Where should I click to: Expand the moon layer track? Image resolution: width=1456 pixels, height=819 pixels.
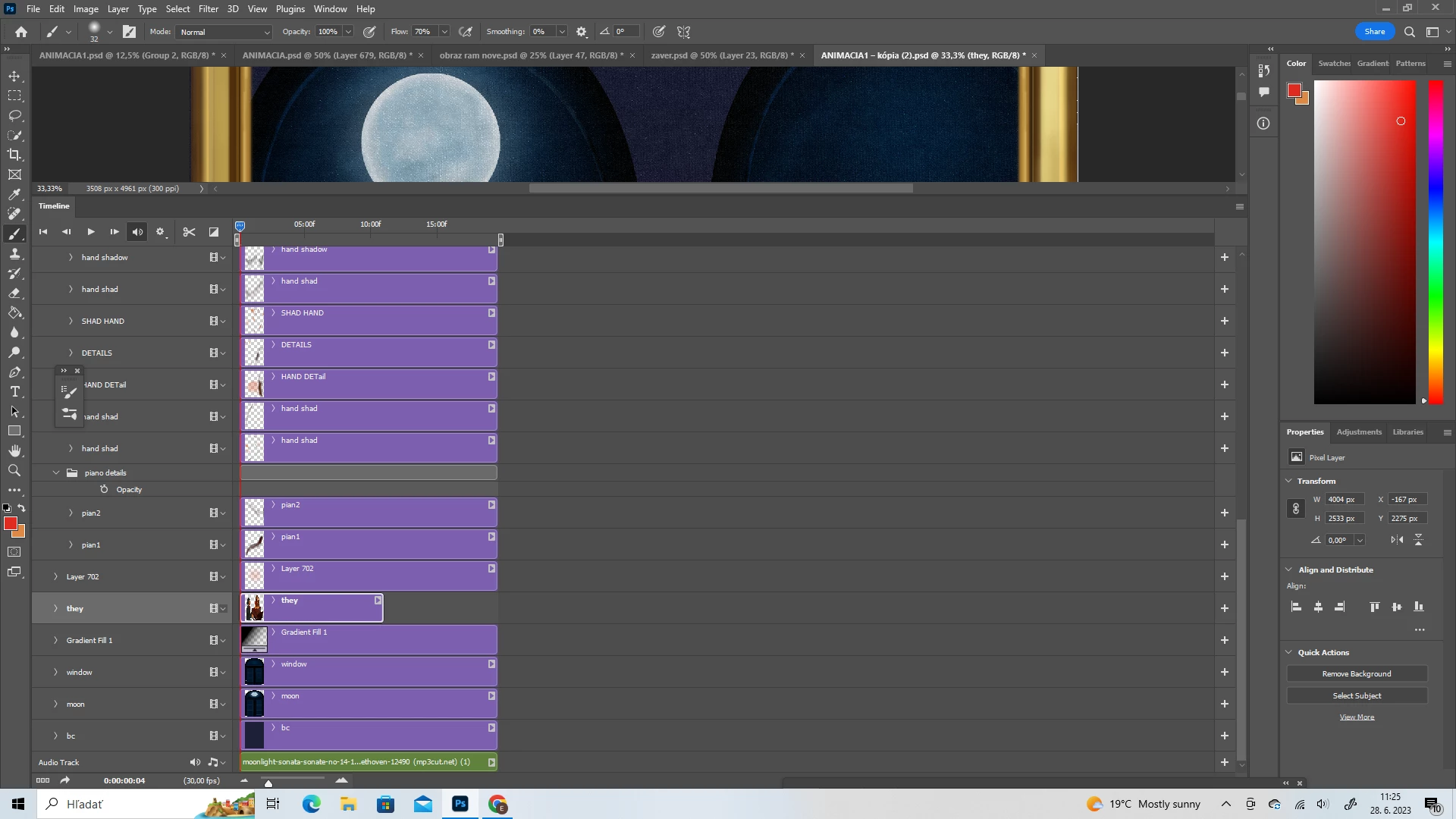point(55,704)
